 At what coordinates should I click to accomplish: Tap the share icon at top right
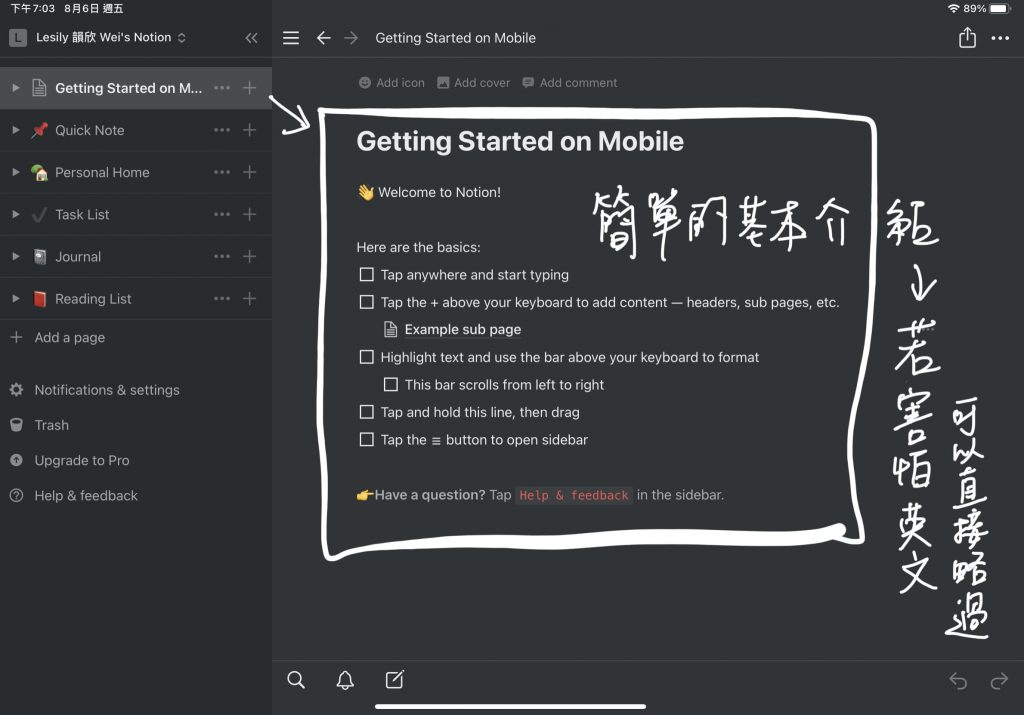click(x=967, y=38)
